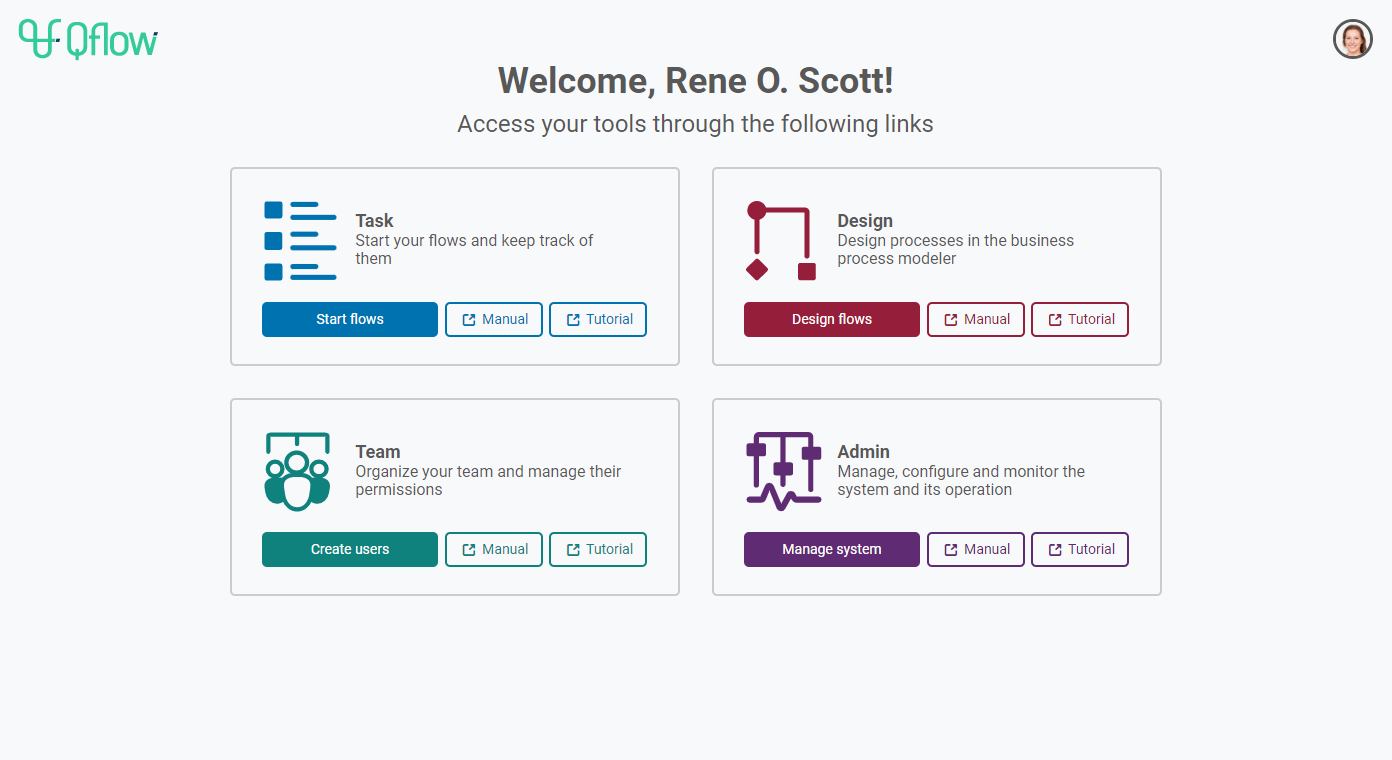This screenshot has width=1392, height=760.
Task: Open the Design Tutorial link
Action: (1080, 319)
